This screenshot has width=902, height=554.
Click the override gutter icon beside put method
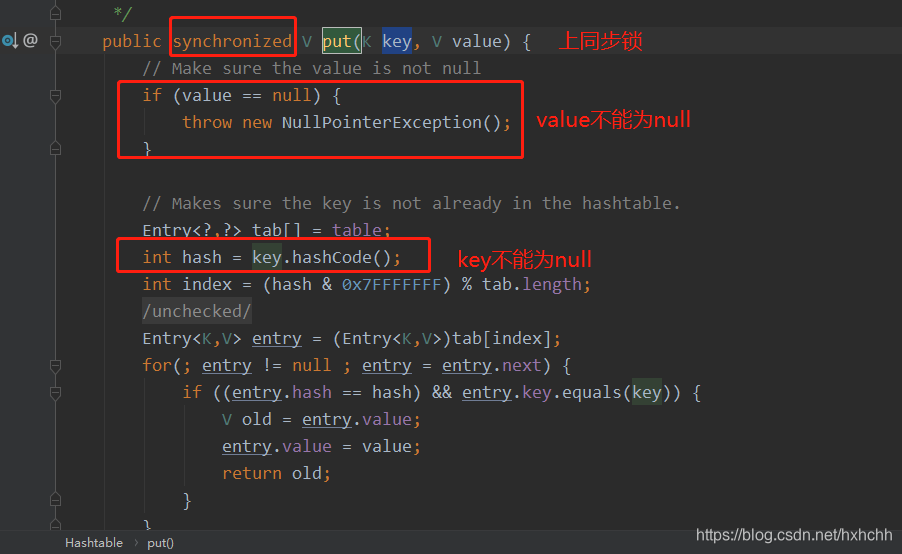10,41
